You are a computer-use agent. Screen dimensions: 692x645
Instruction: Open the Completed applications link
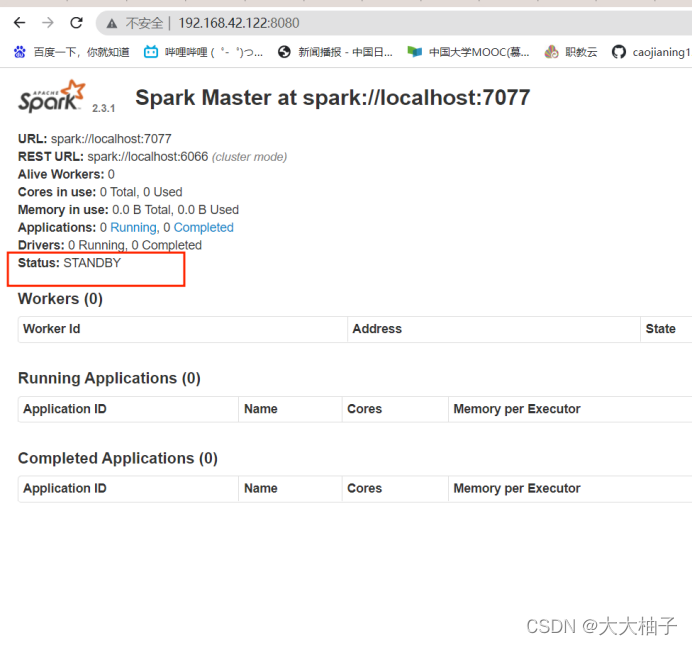[203, 227]
